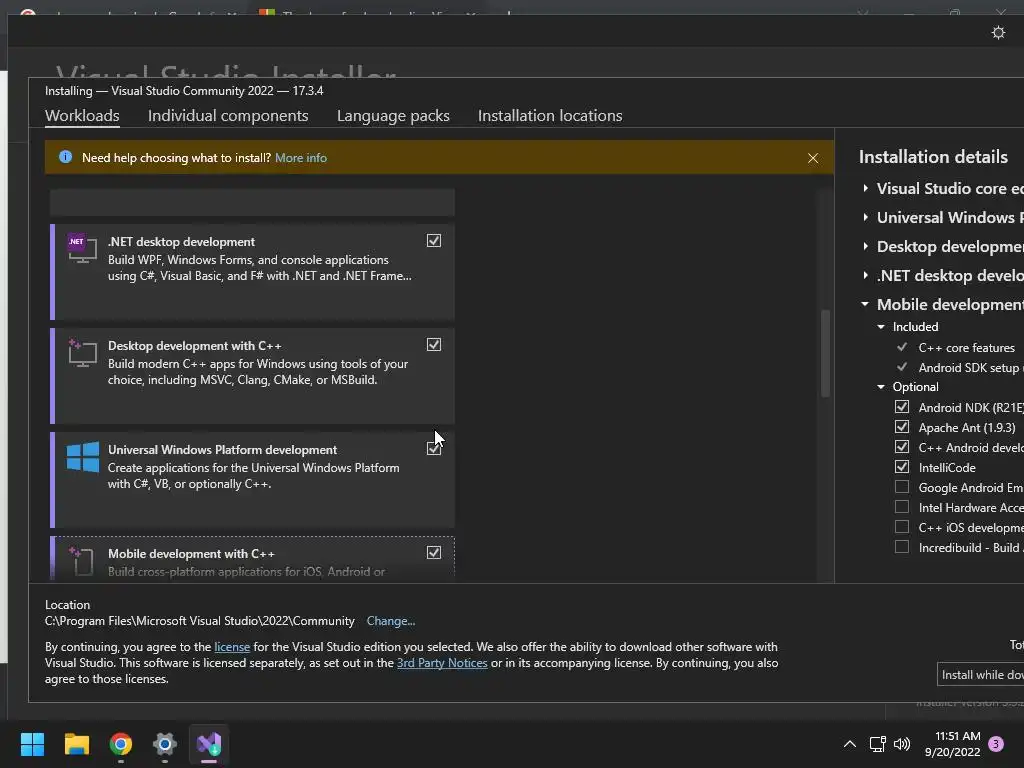Click the volume speaker icon in the tray
Screen dimensions: 1024x768
[902, 744]
